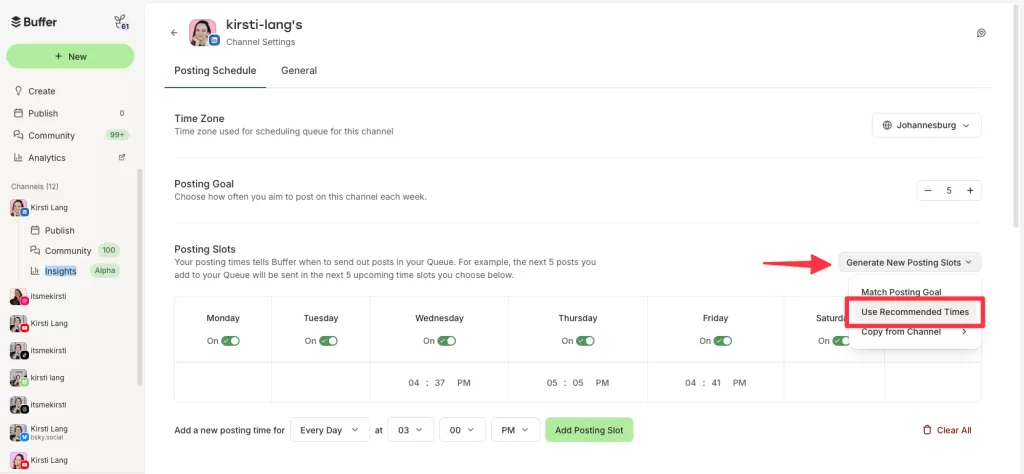Toggle Monday posting off

(x=231, y=341)
